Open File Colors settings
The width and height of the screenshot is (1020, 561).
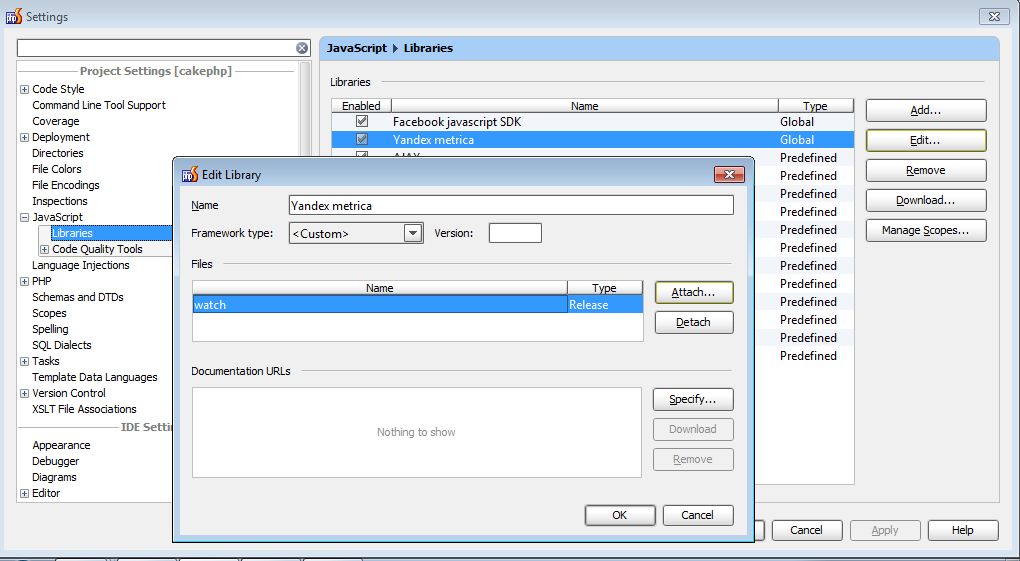coord(57,169)
